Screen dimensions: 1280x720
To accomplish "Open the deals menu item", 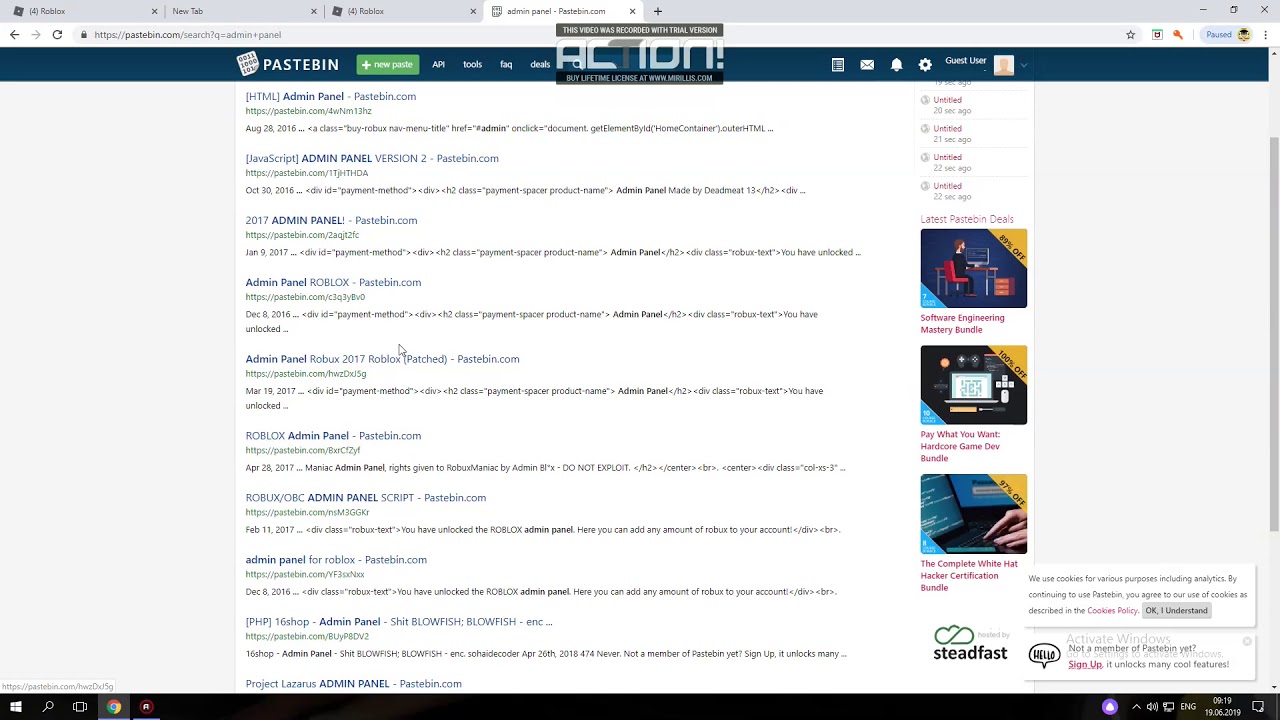I will 540,65.
